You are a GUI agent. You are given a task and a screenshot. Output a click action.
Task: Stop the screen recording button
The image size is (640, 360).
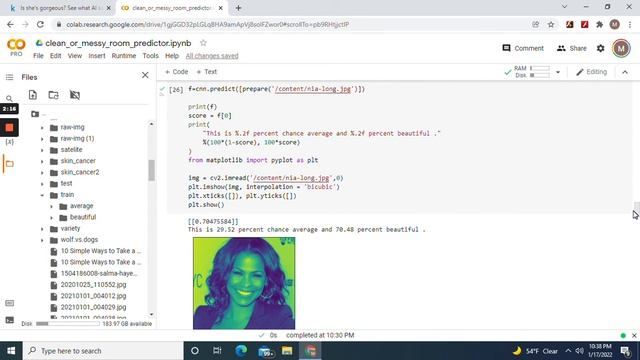[9, 128]
